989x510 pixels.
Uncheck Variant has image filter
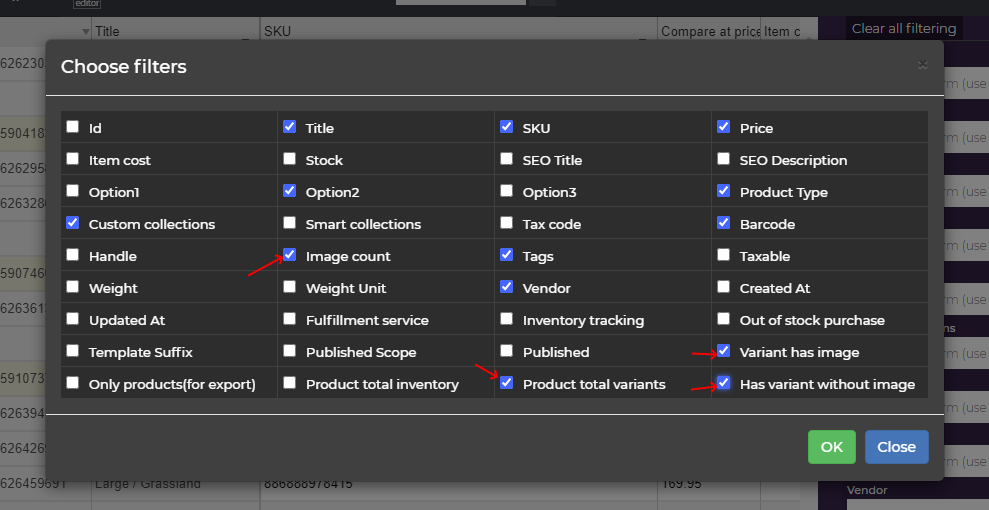pos(723,351)
